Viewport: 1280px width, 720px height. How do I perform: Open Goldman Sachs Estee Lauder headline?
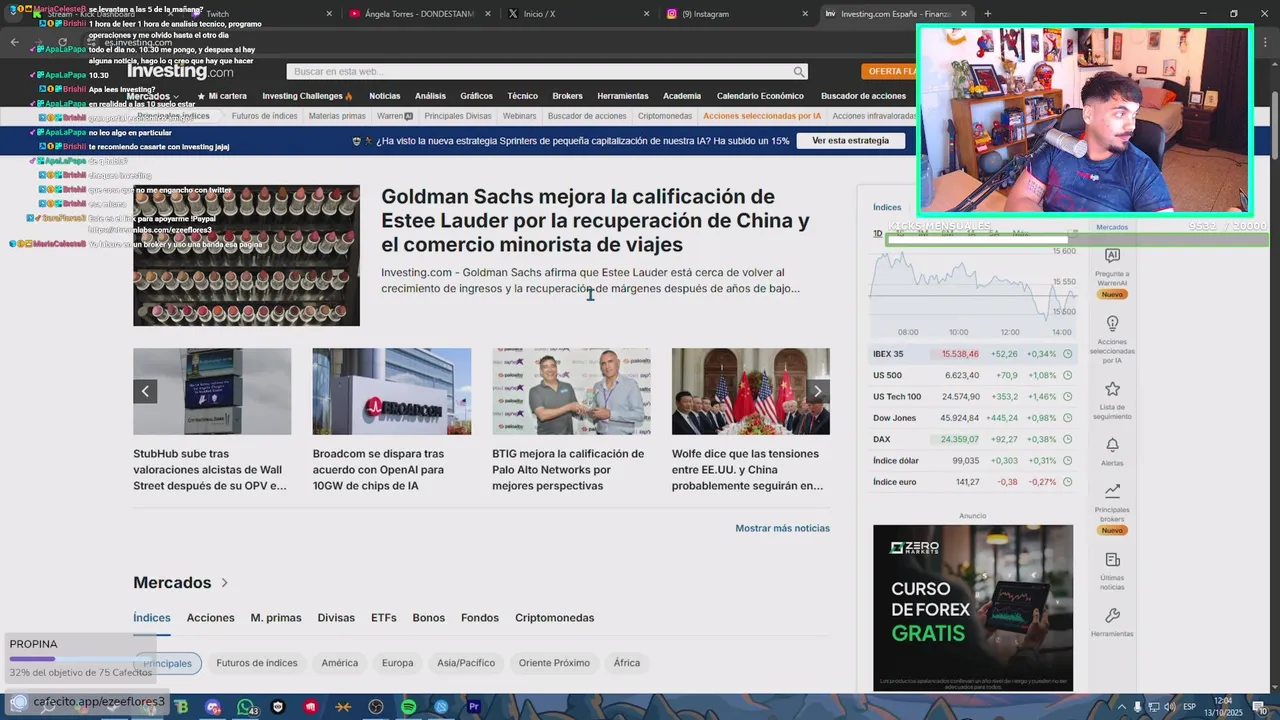pos(595,220)
